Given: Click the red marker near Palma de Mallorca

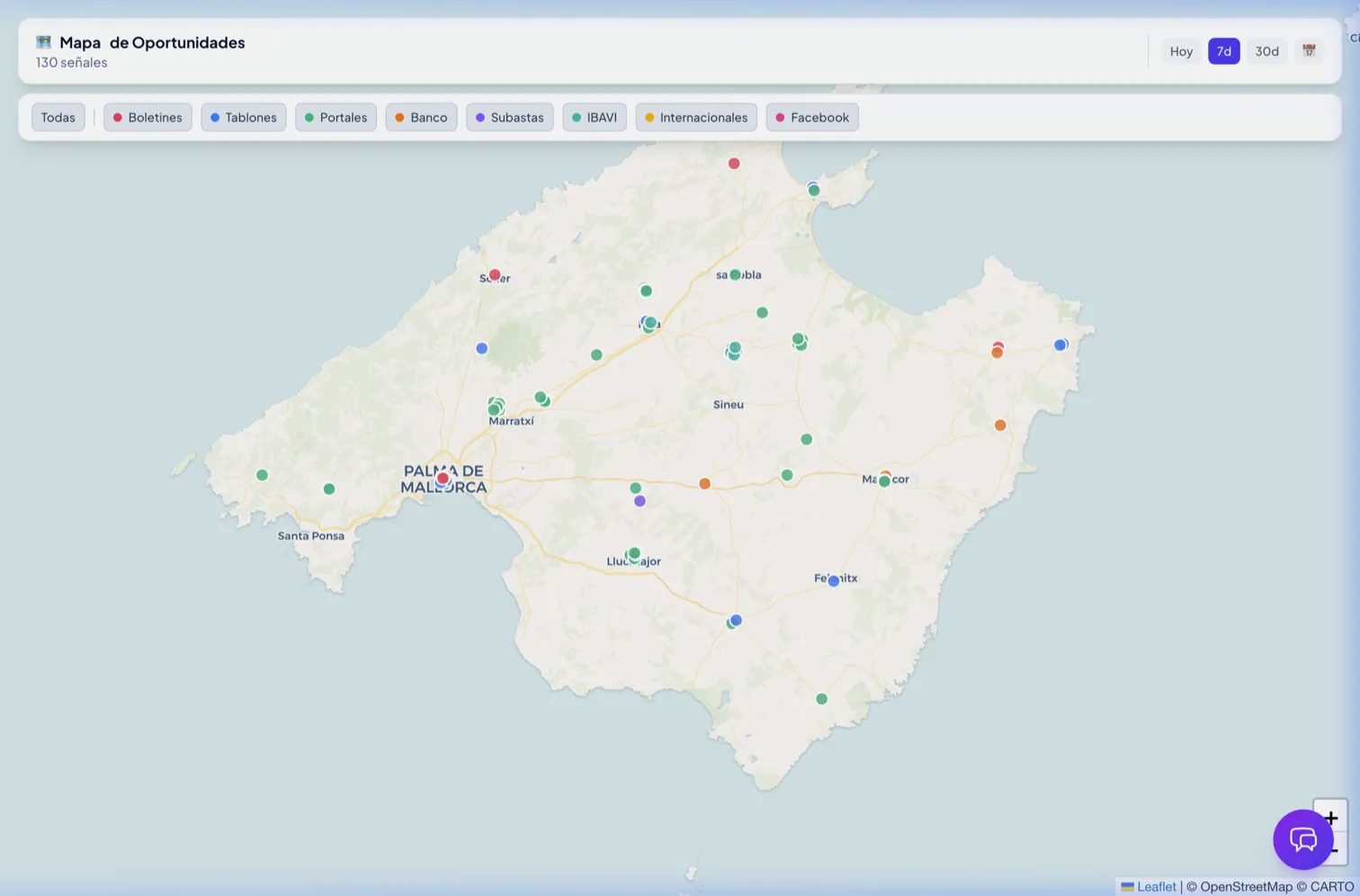Looking at the screenshot, I should click(x=442, y=478).
